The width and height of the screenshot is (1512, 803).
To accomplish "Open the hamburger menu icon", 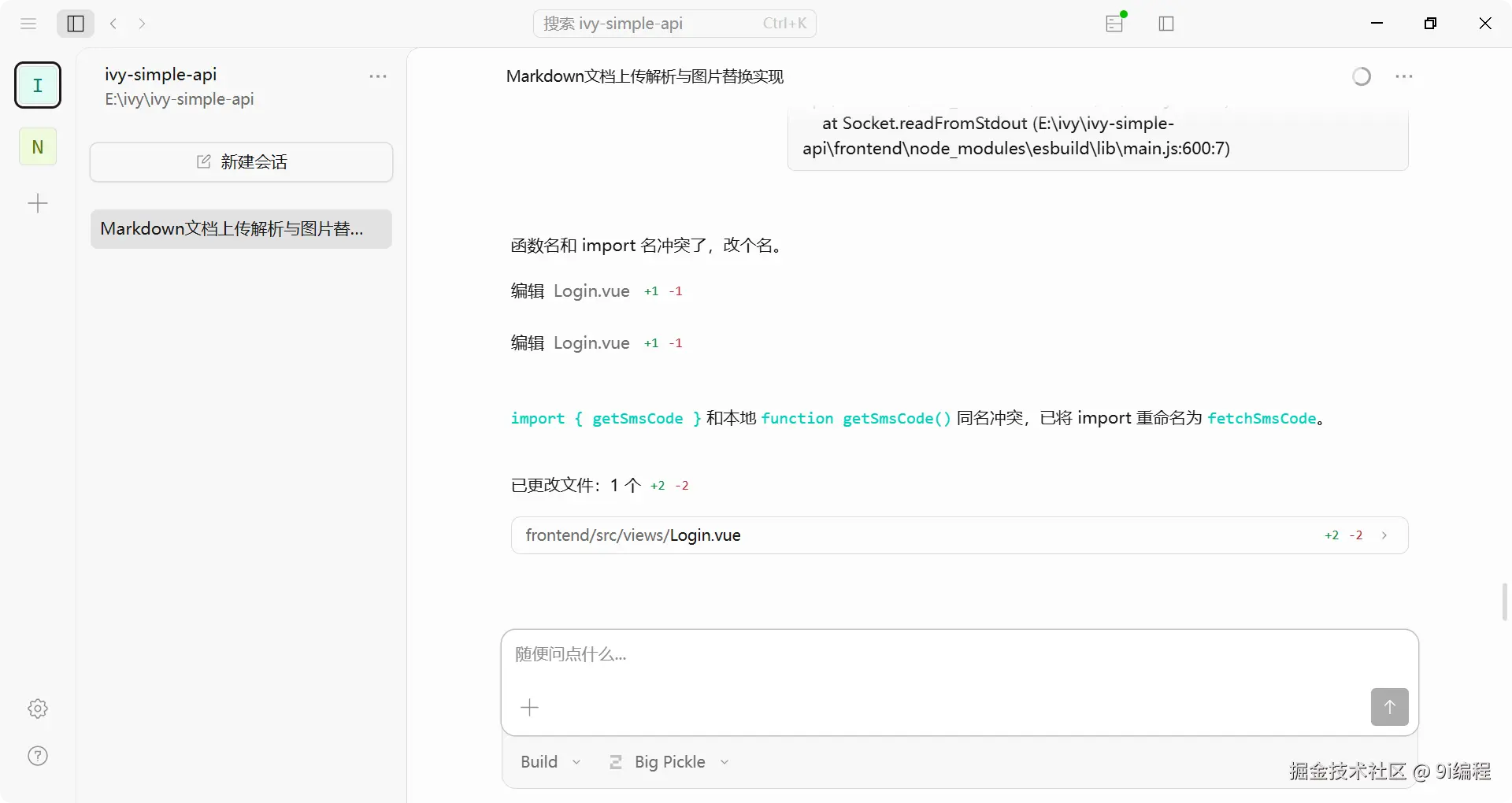I will 28,24.
